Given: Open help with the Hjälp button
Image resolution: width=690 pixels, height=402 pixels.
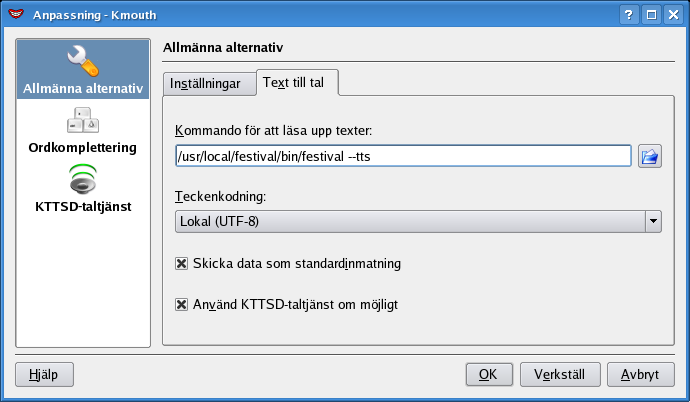Looking at the screenshot, I should point(44,375).
